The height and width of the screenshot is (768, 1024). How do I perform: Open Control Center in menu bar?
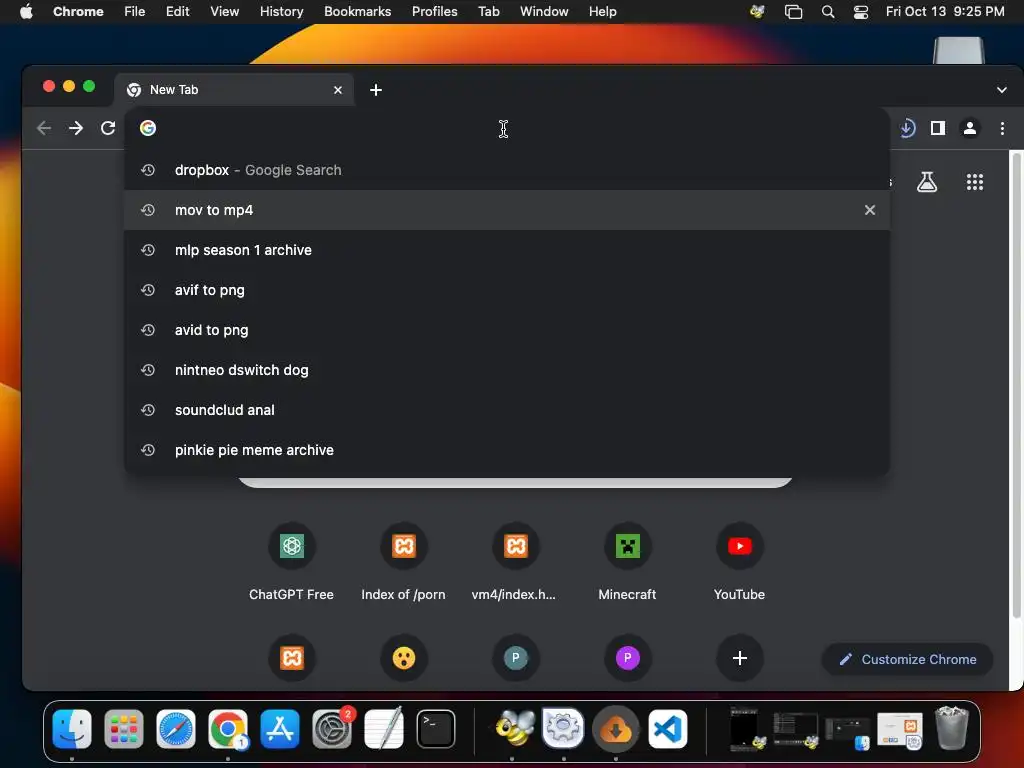tap(861, 12)
